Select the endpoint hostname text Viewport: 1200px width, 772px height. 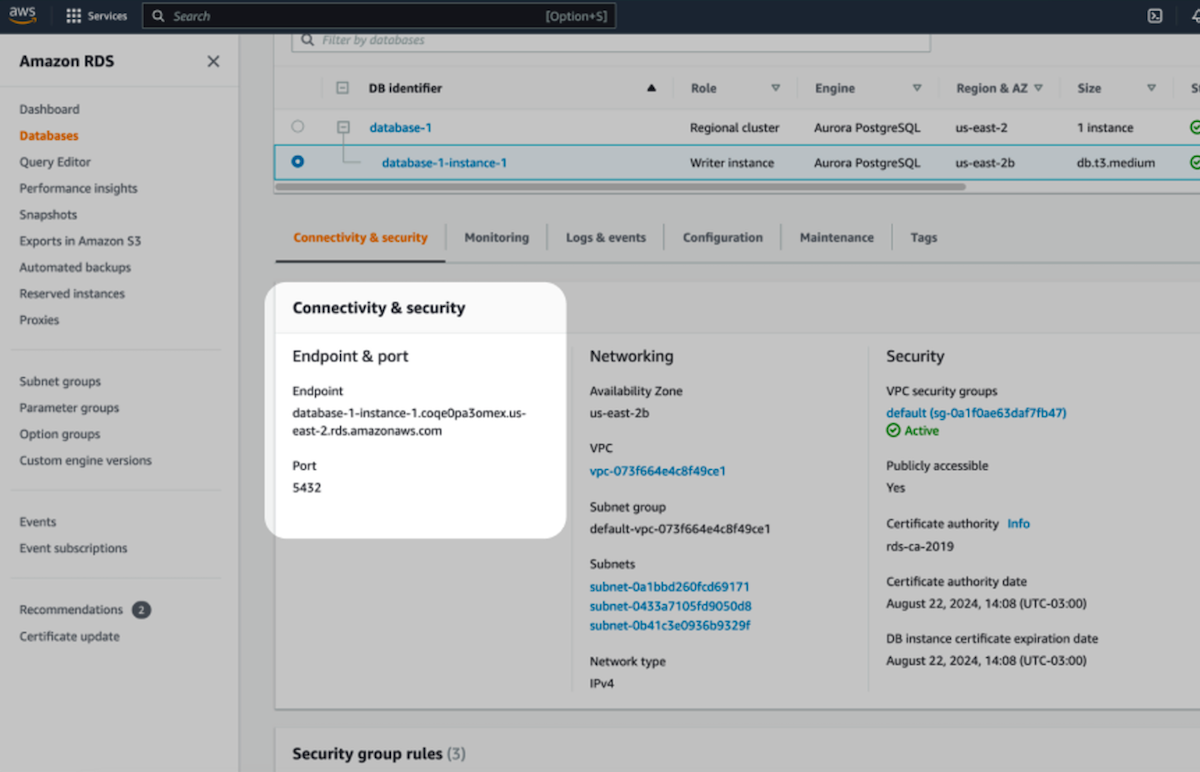pos(409,422)
